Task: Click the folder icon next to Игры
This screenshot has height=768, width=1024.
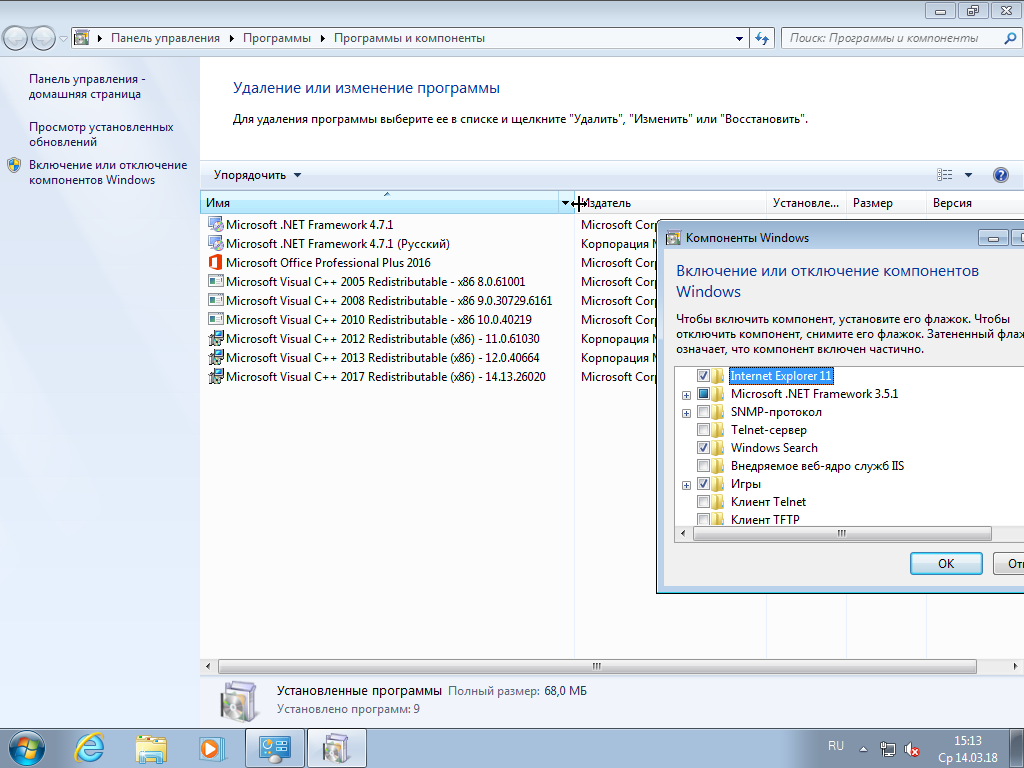Action: [718, 484]
